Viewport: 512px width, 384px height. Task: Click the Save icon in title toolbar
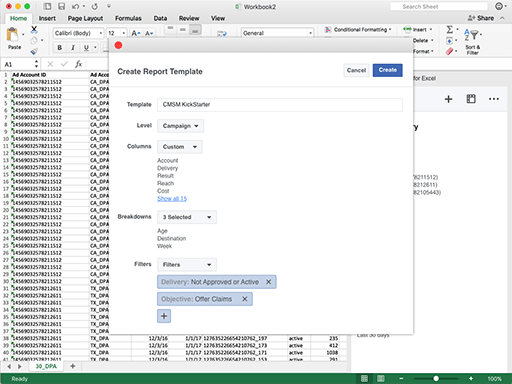pyautogui.click(x=61, y=6)
